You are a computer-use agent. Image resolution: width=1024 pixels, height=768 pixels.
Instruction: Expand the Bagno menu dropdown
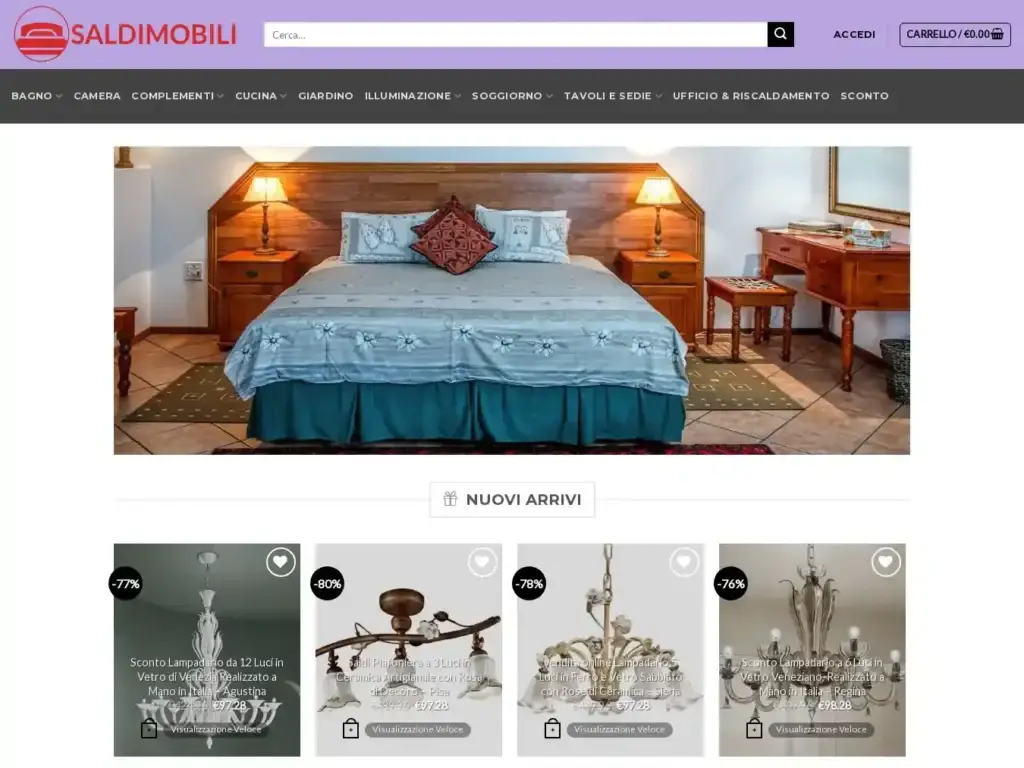[37, 96]
